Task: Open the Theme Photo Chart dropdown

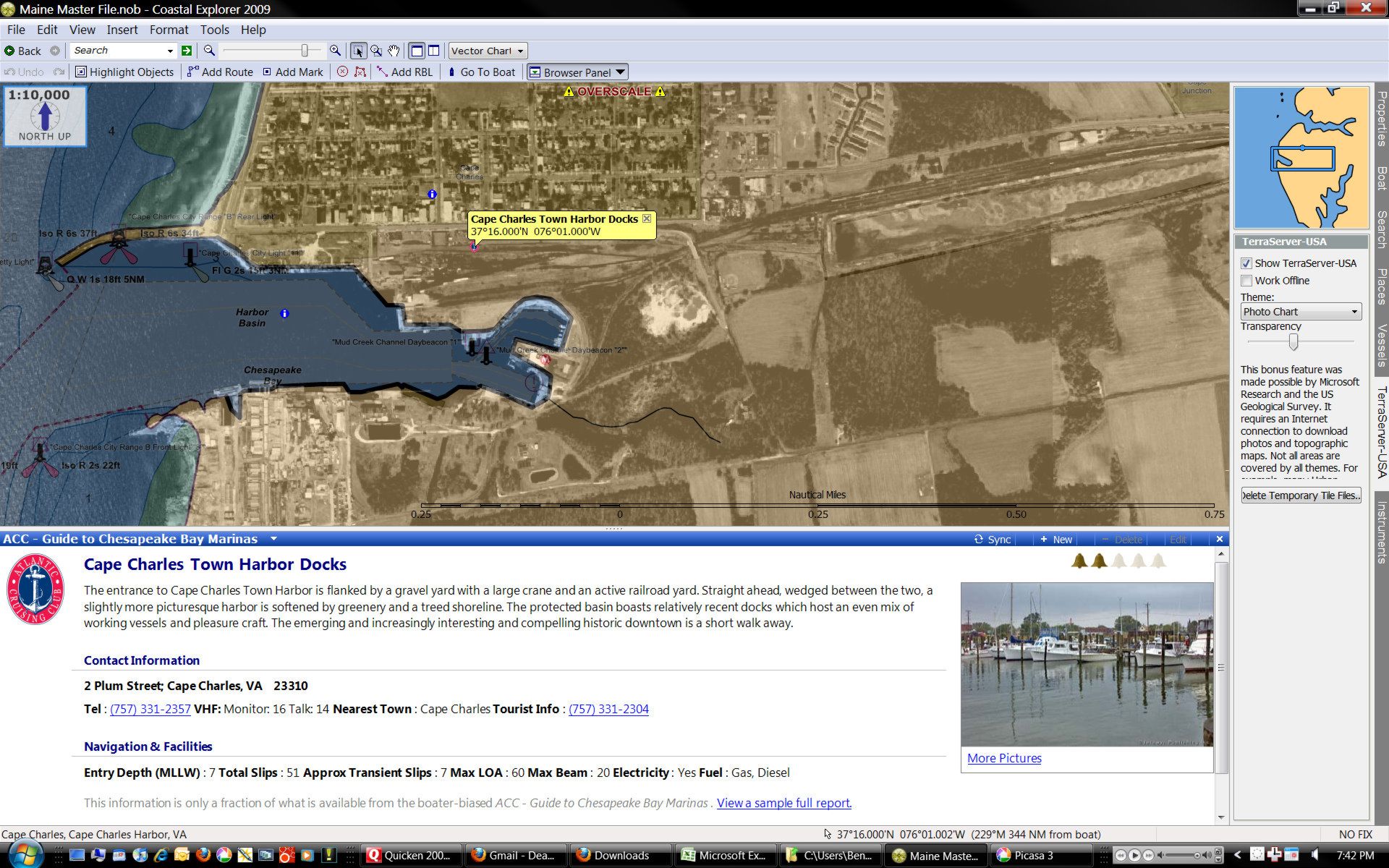Action: click(x=1301, y=312)
